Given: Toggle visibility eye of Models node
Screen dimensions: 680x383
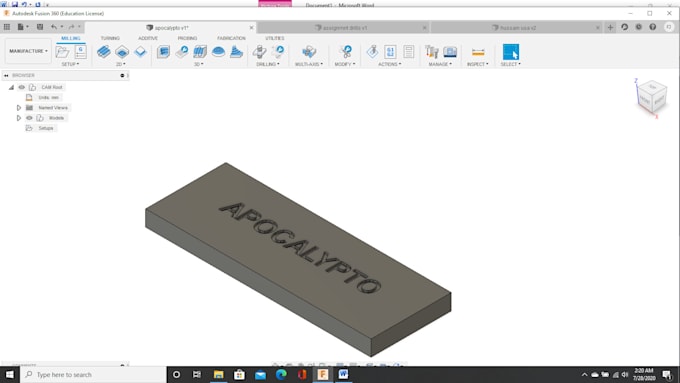Looking at the screenshot, I should click(29, 118).
